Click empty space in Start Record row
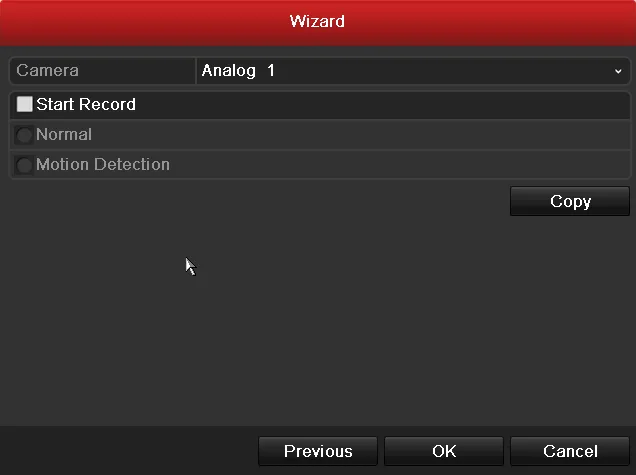Screen dimensions: 636x475 [x=381, y=105]
